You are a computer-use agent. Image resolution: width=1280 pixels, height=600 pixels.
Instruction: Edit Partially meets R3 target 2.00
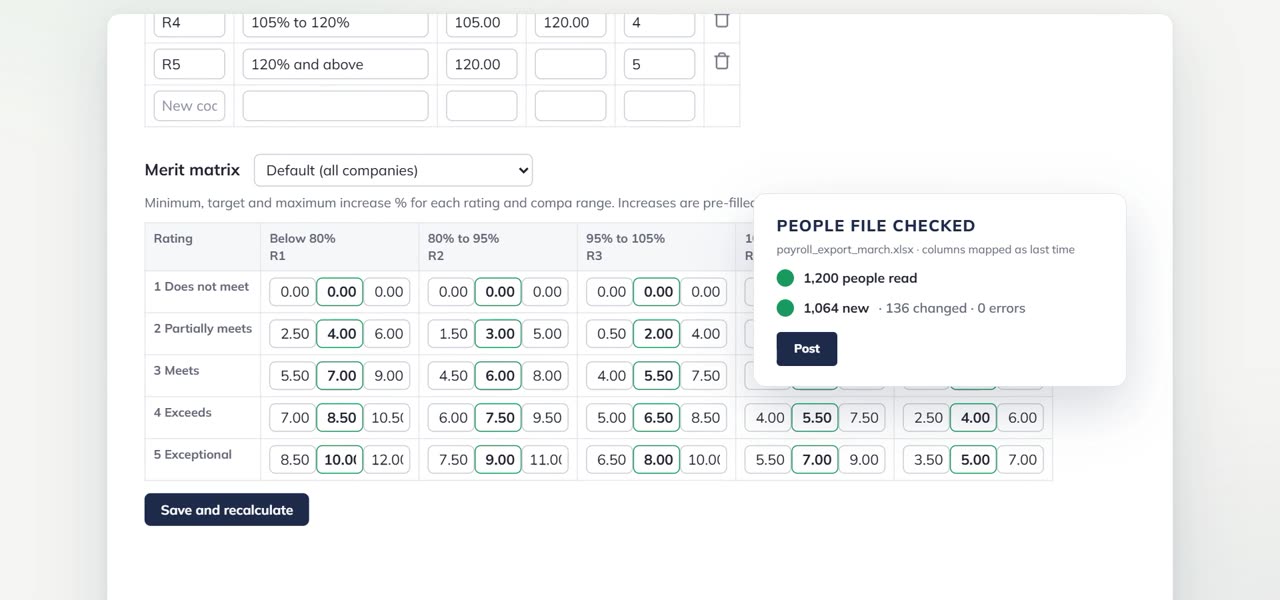[x=656, y=334]
